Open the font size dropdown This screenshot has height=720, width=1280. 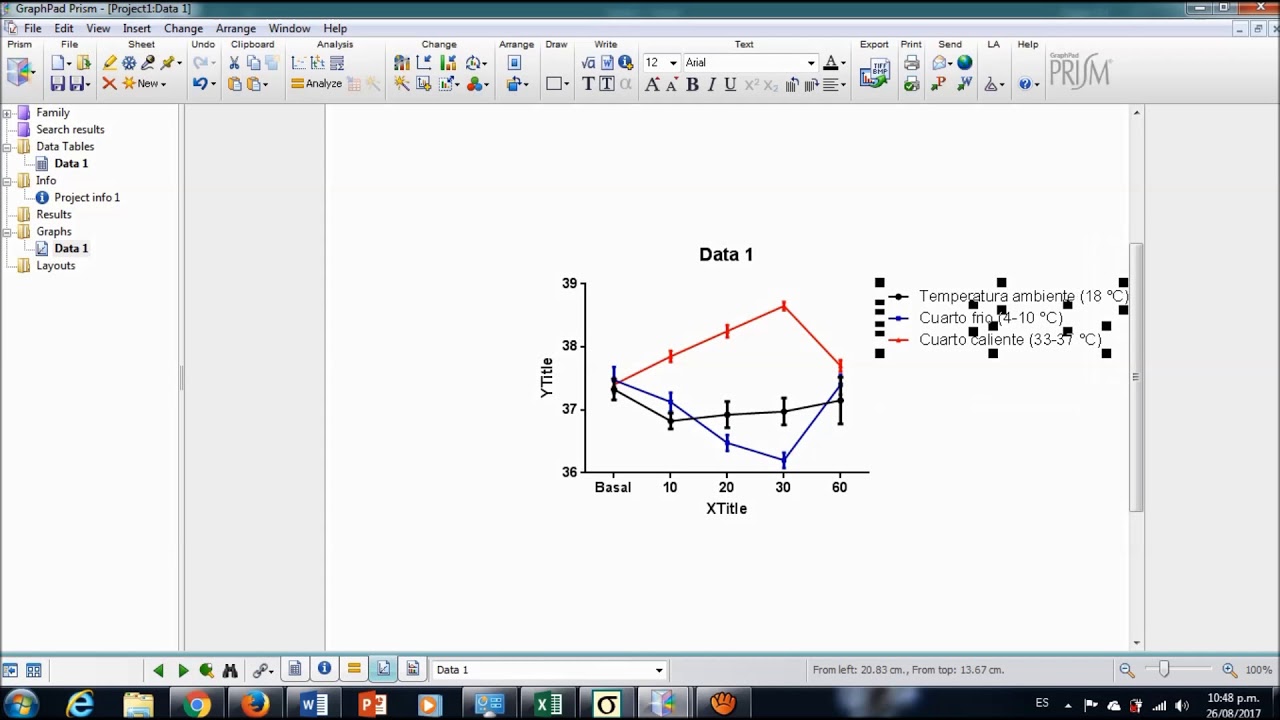[673, 63]
